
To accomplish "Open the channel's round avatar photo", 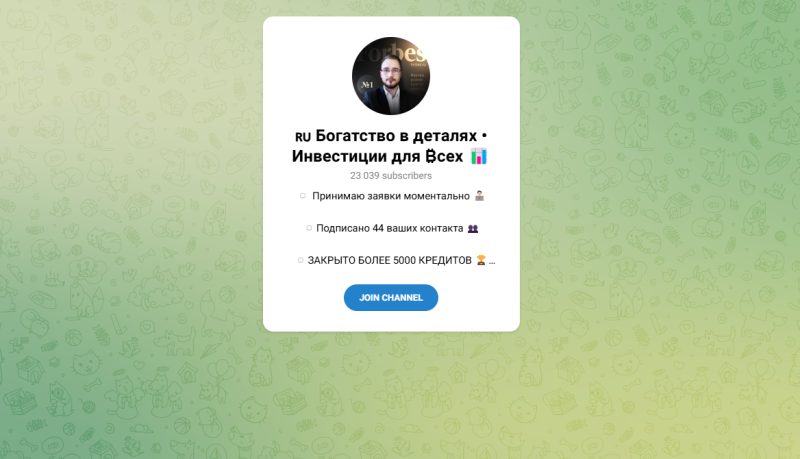I will coord(391,76).
